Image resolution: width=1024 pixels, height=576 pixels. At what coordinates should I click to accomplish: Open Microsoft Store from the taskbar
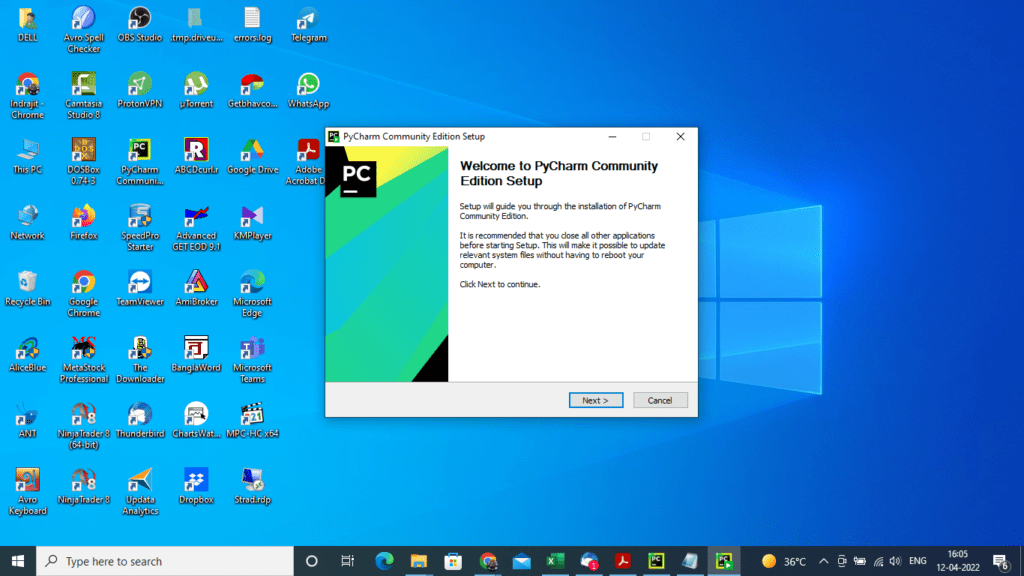(453, 561)
